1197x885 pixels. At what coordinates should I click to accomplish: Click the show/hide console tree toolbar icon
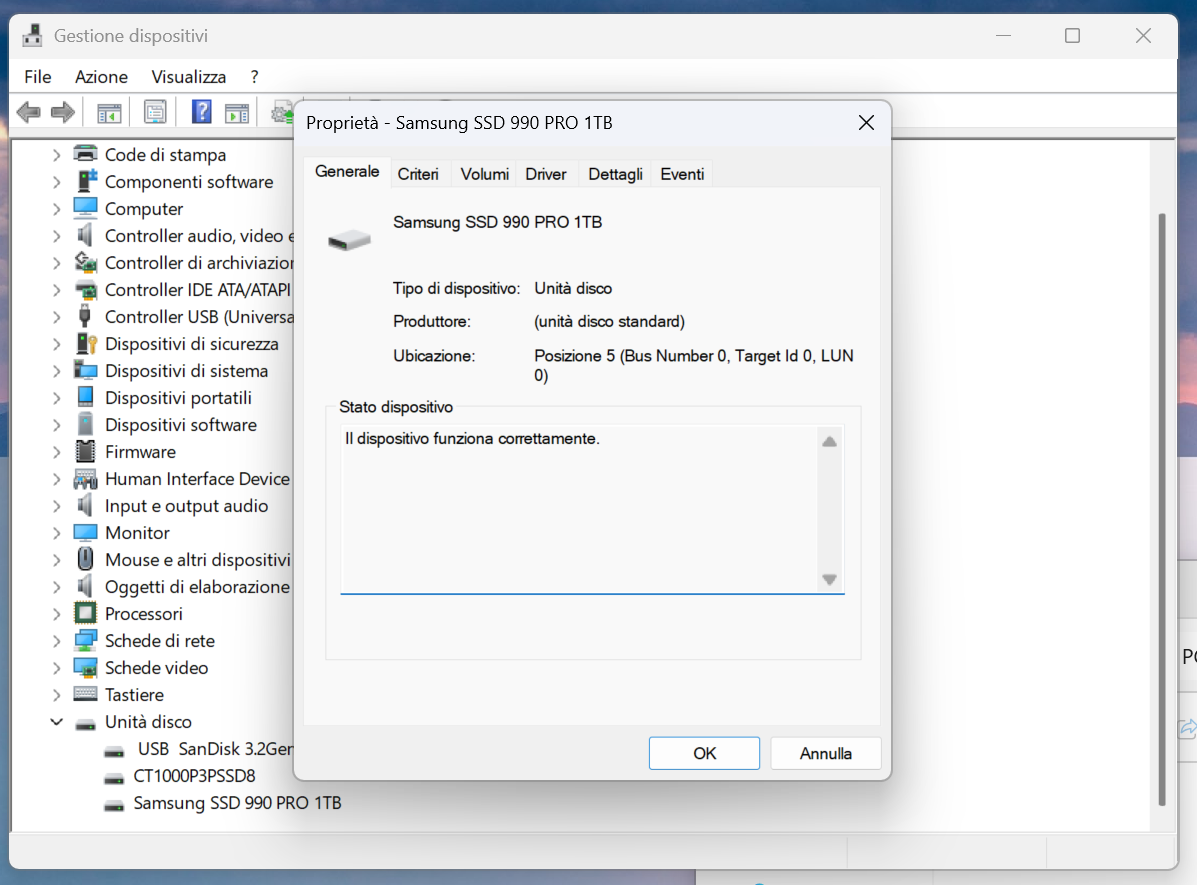[109, 113]
